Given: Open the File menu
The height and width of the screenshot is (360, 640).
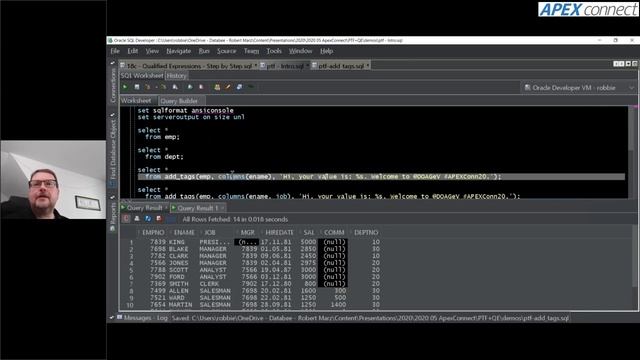Looking at the screenshot, I should pyautogui.click(x=115, y=51).
